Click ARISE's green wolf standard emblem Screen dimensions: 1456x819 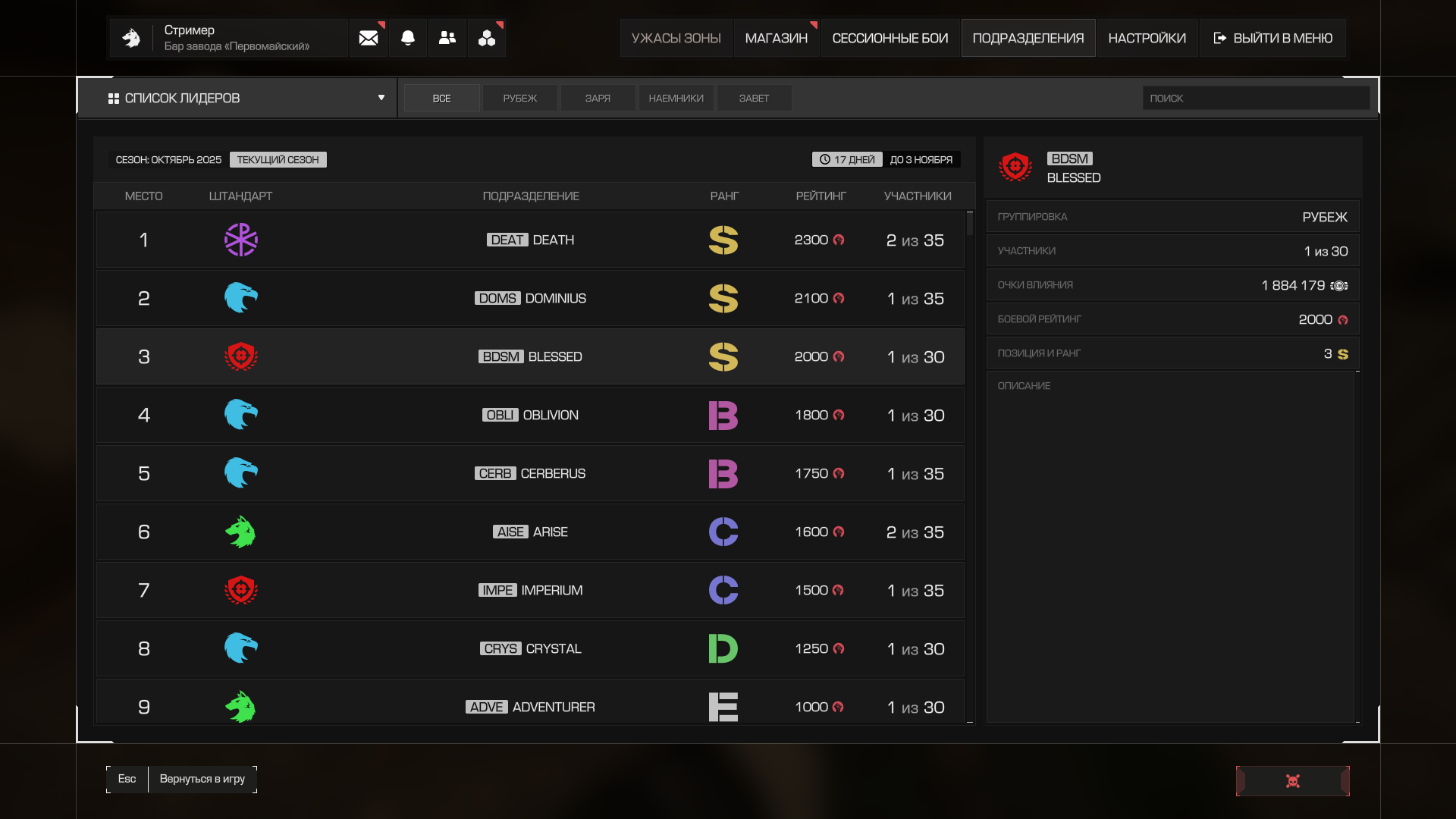(240, 532)
